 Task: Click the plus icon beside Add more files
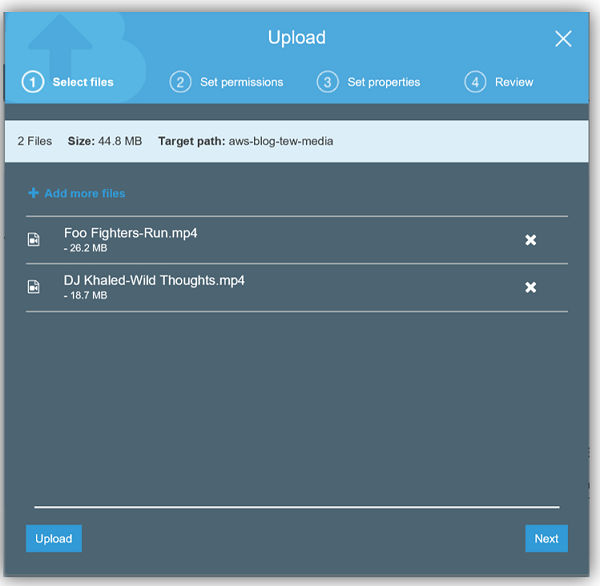click(x=33, y=193)
